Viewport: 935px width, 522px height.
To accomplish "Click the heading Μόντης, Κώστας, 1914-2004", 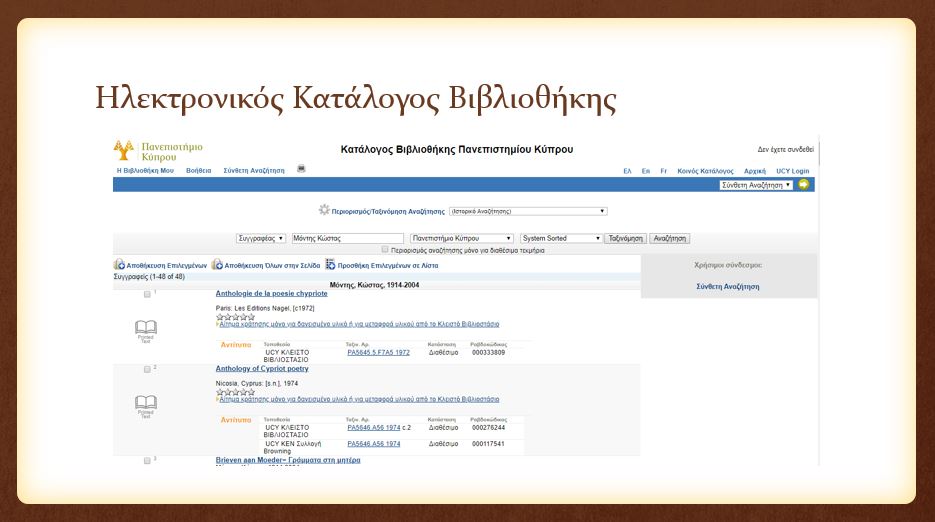I will (374, 285).
